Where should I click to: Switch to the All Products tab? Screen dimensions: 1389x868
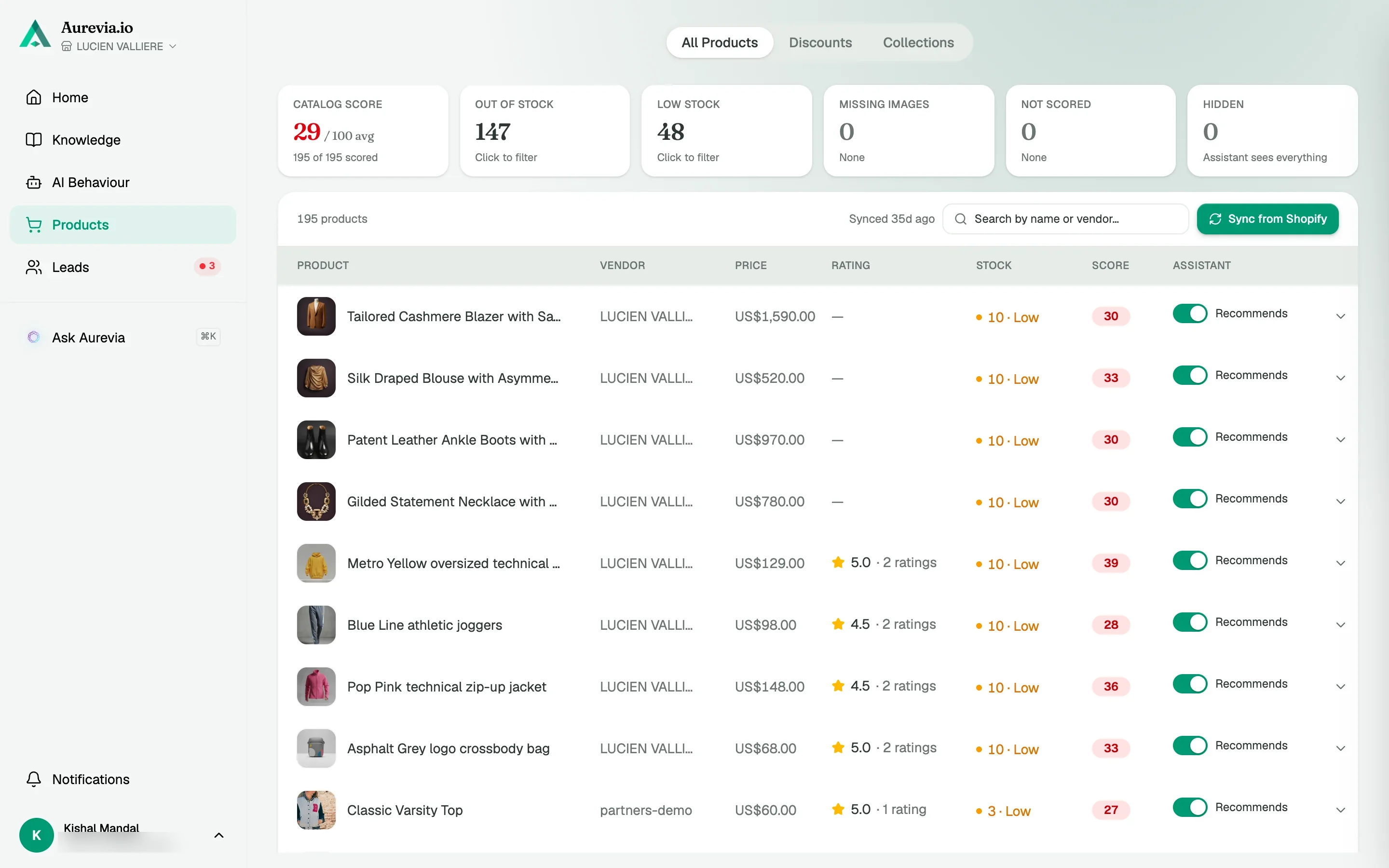pyautogui.click(x=719, y=42)
